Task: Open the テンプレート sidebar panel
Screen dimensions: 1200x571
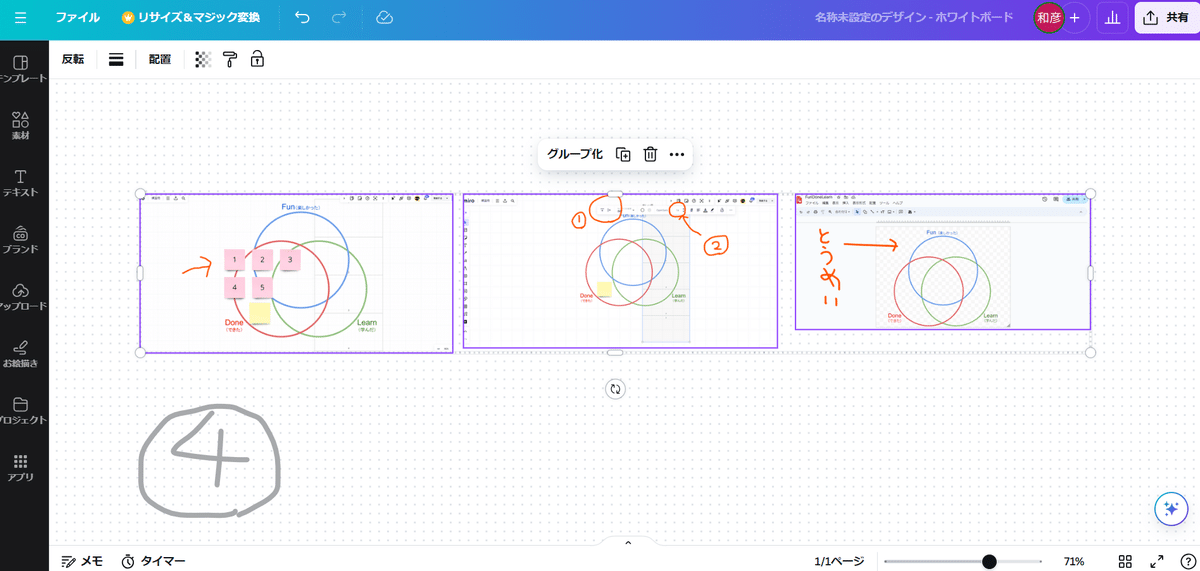Action: pyautogui.click(x=21, y=70)
